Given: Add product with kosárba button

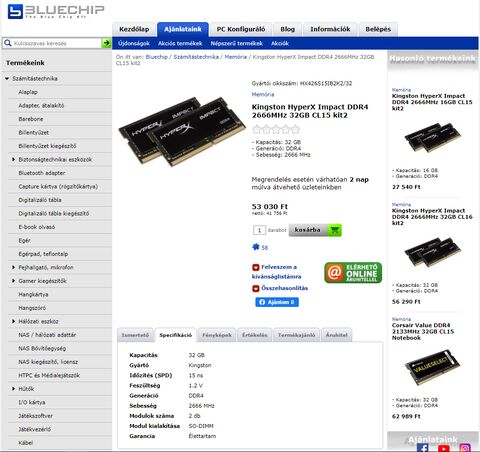Looking at the screenshot, I should 315,230.
